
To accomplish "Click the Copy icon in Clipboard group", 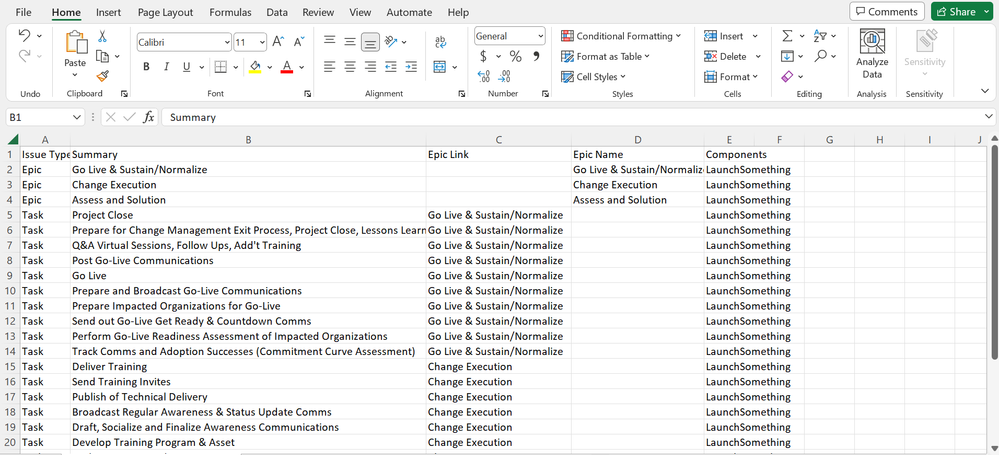I will 103,56.
